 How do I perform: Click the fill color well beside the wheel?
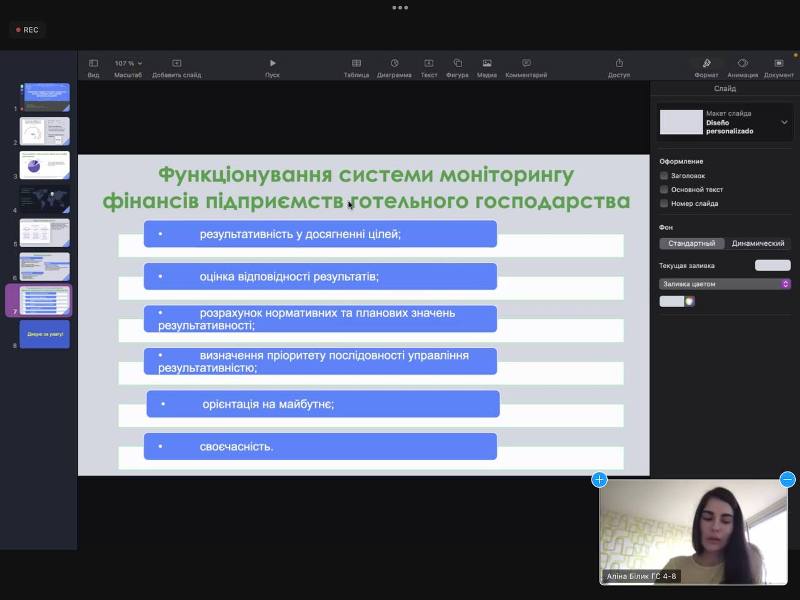(672, 302)
